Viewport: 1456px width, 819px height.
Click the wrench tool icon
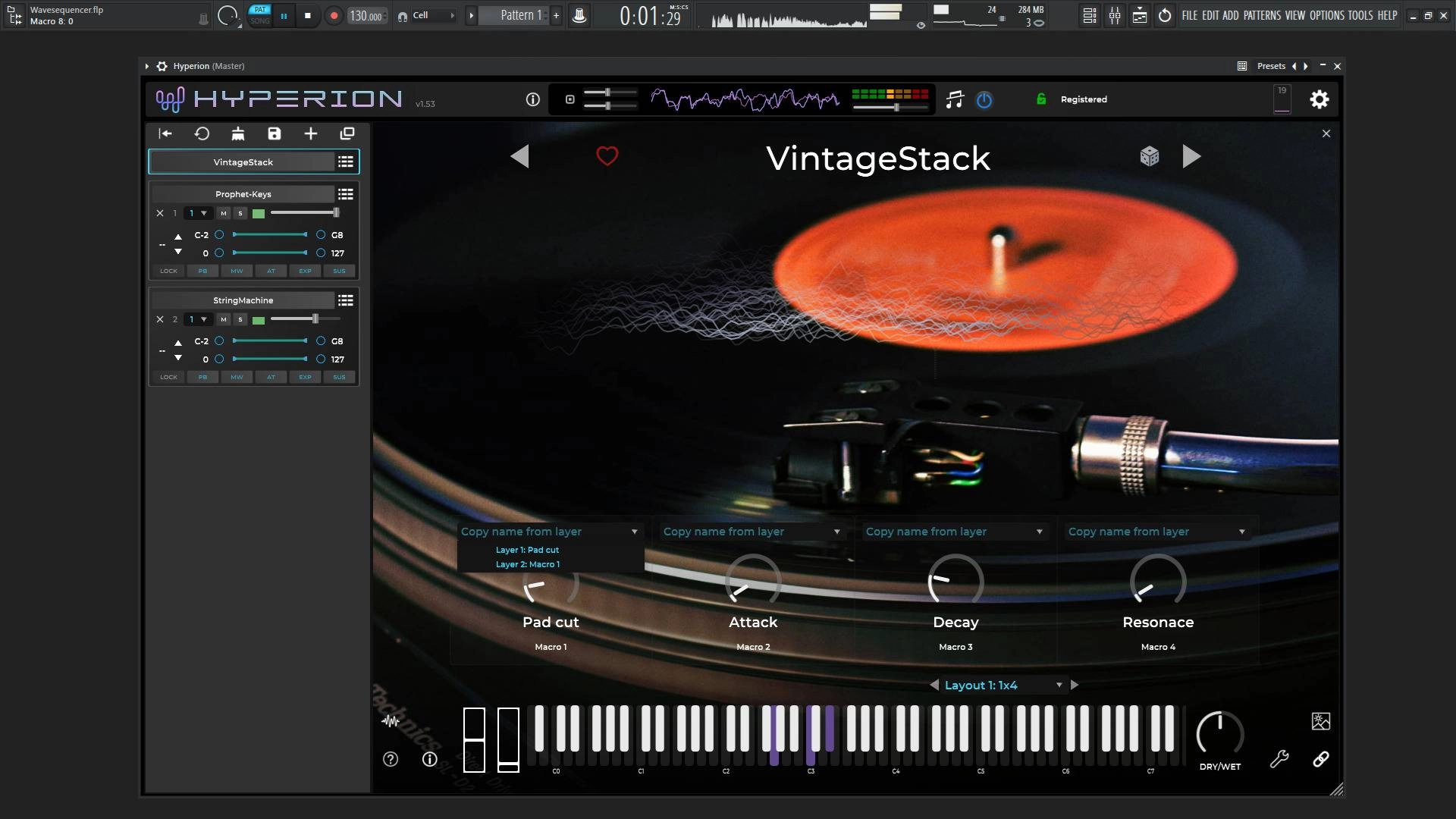click(x=1279, y=759)
